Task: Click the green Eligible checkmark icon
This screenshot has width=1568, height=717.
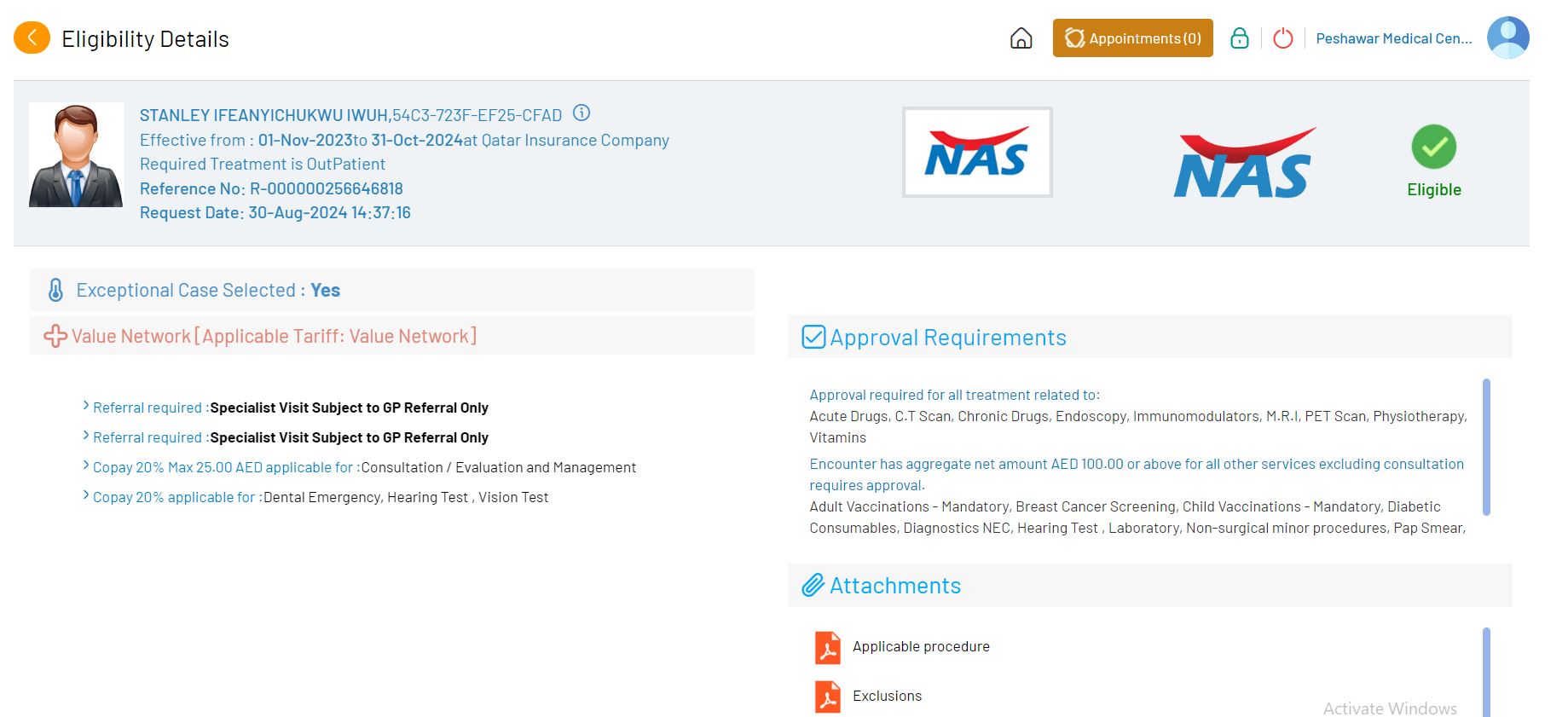Action: click(x=1433, y=147)
